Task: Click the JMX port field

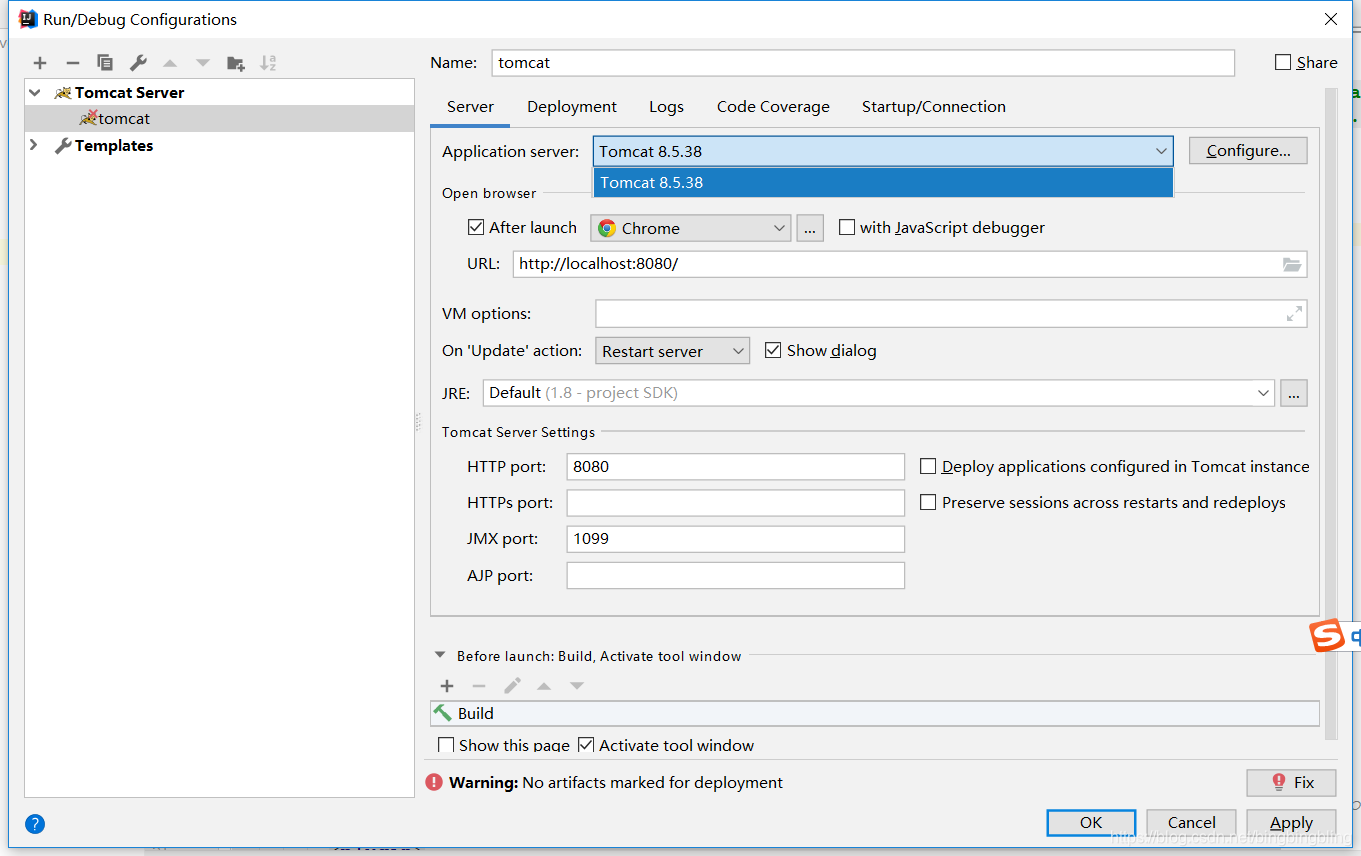Action: (735, 539)
